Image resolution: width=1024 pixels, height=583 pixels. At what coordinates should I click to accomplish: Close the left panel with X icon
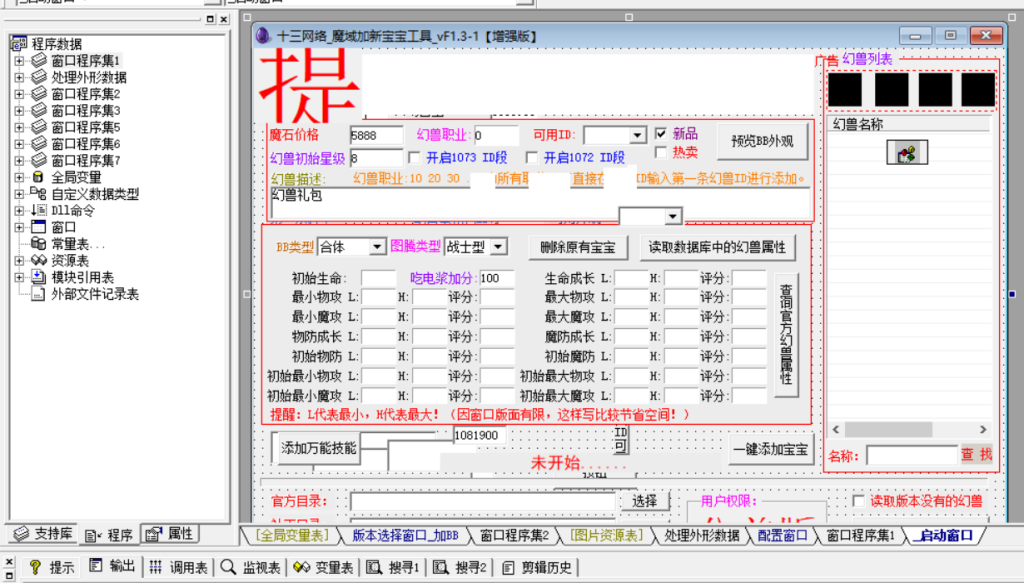coord(224,20)
